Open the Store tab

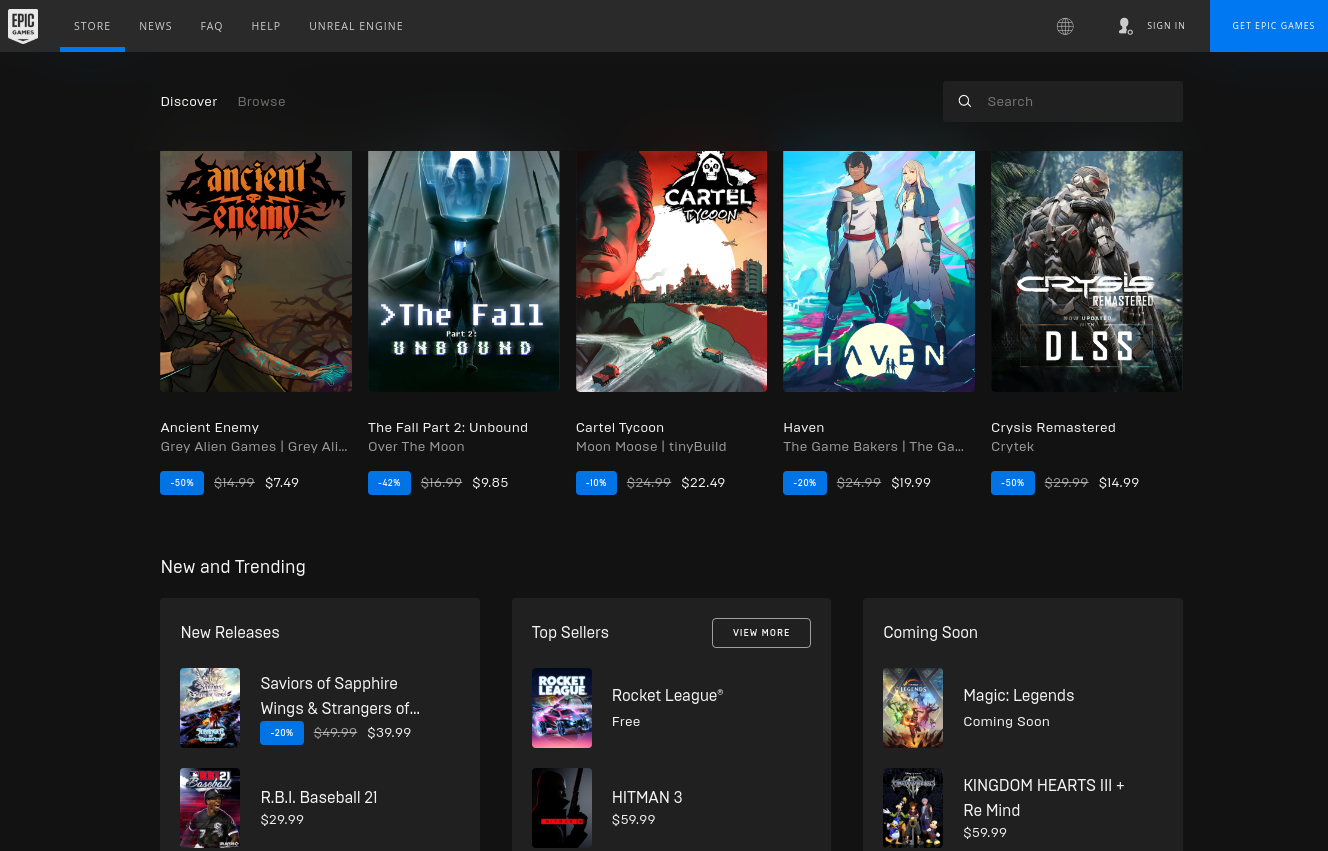tap(92, 26)
